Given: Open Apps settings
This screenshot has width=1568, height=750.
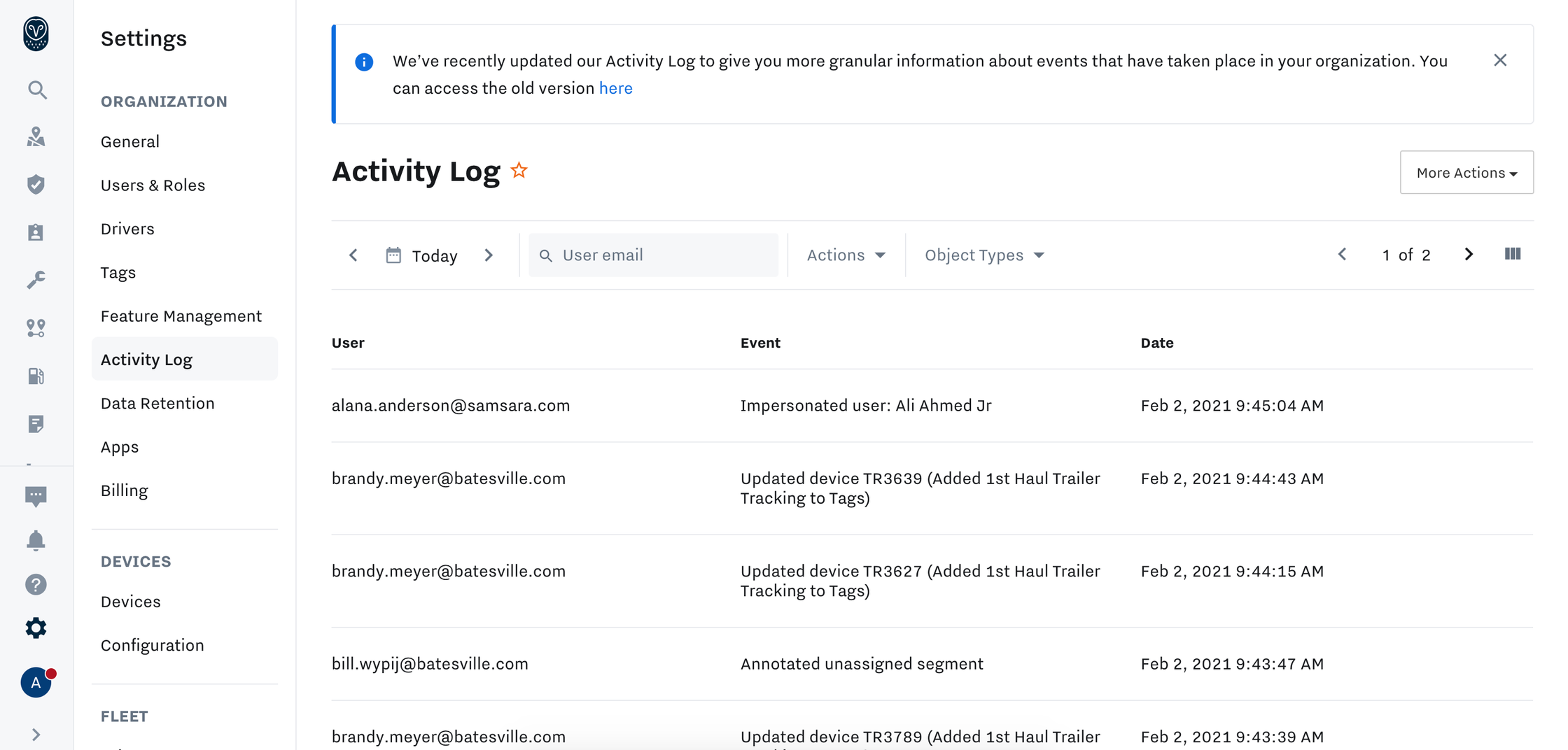Looking at the screenshot, I should [120, 447].
